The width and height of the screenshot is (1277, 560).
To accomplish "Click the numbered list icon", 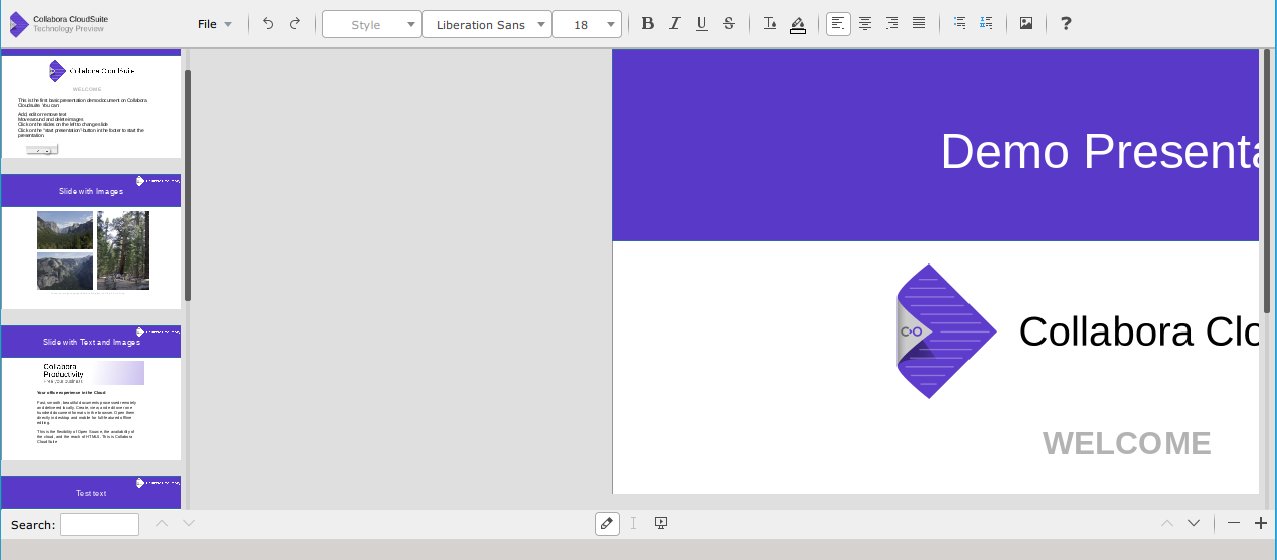I will (x=986, y=24).
